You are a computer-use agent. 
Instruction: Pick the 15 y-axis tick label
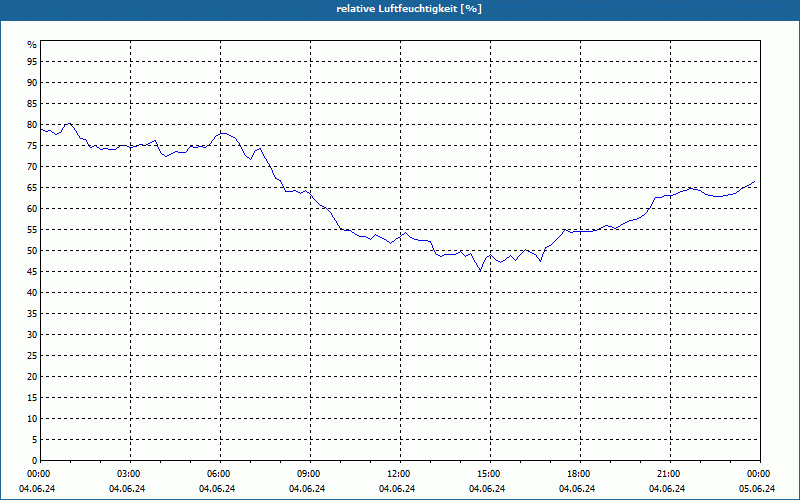pyautogui.click(x=32, y=397)
